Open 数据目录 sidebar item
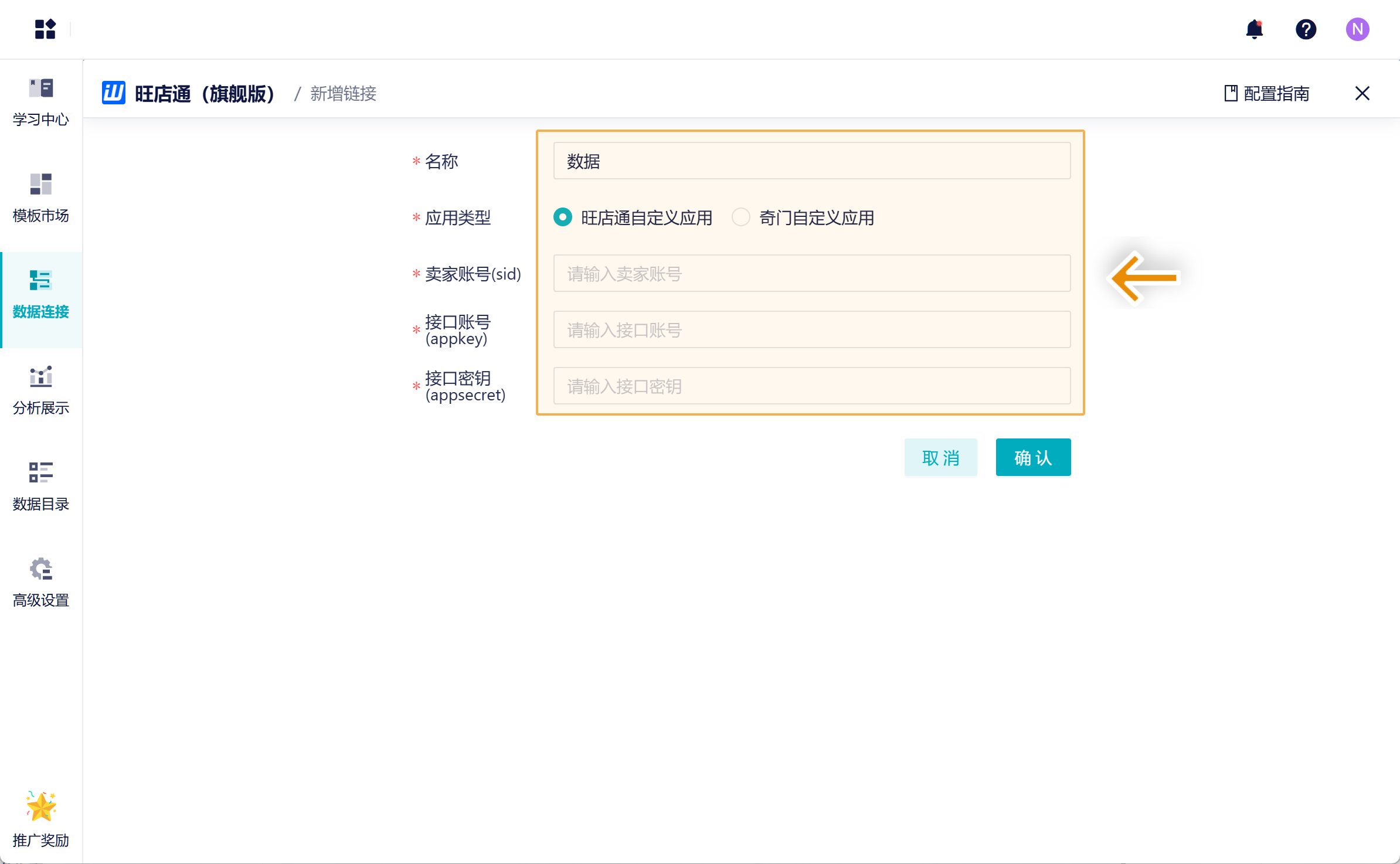Screen dimensions: 1400x864 41,487
